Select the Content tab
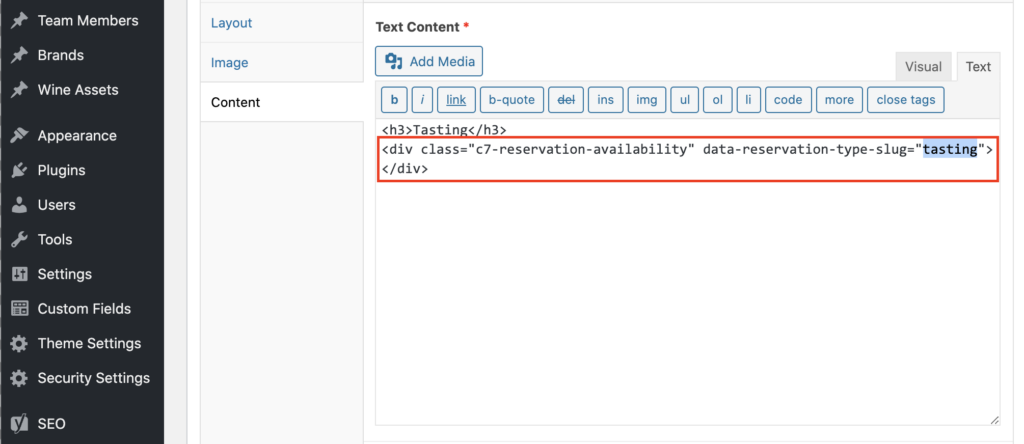Screen dimensions: 1024x444 [x=281, y=103]
